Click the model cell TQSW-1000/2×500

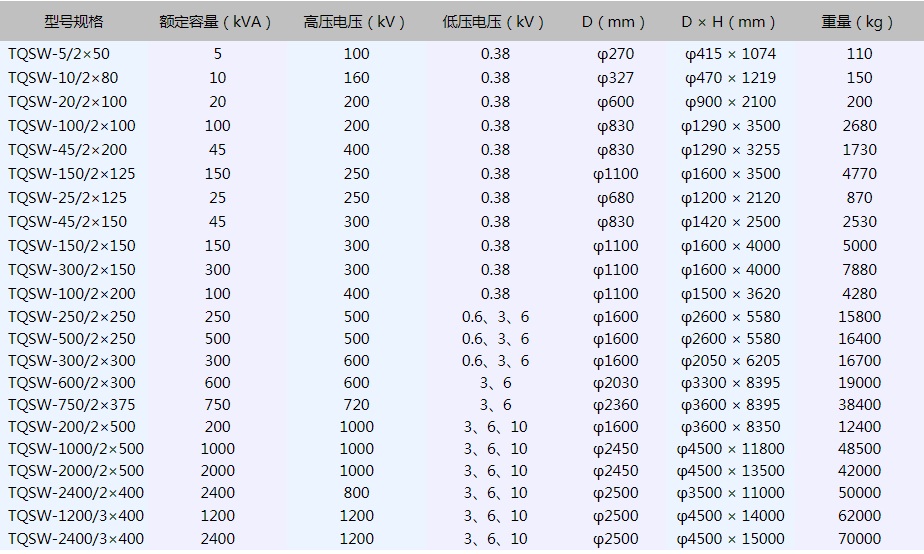(x=75, y=449)
